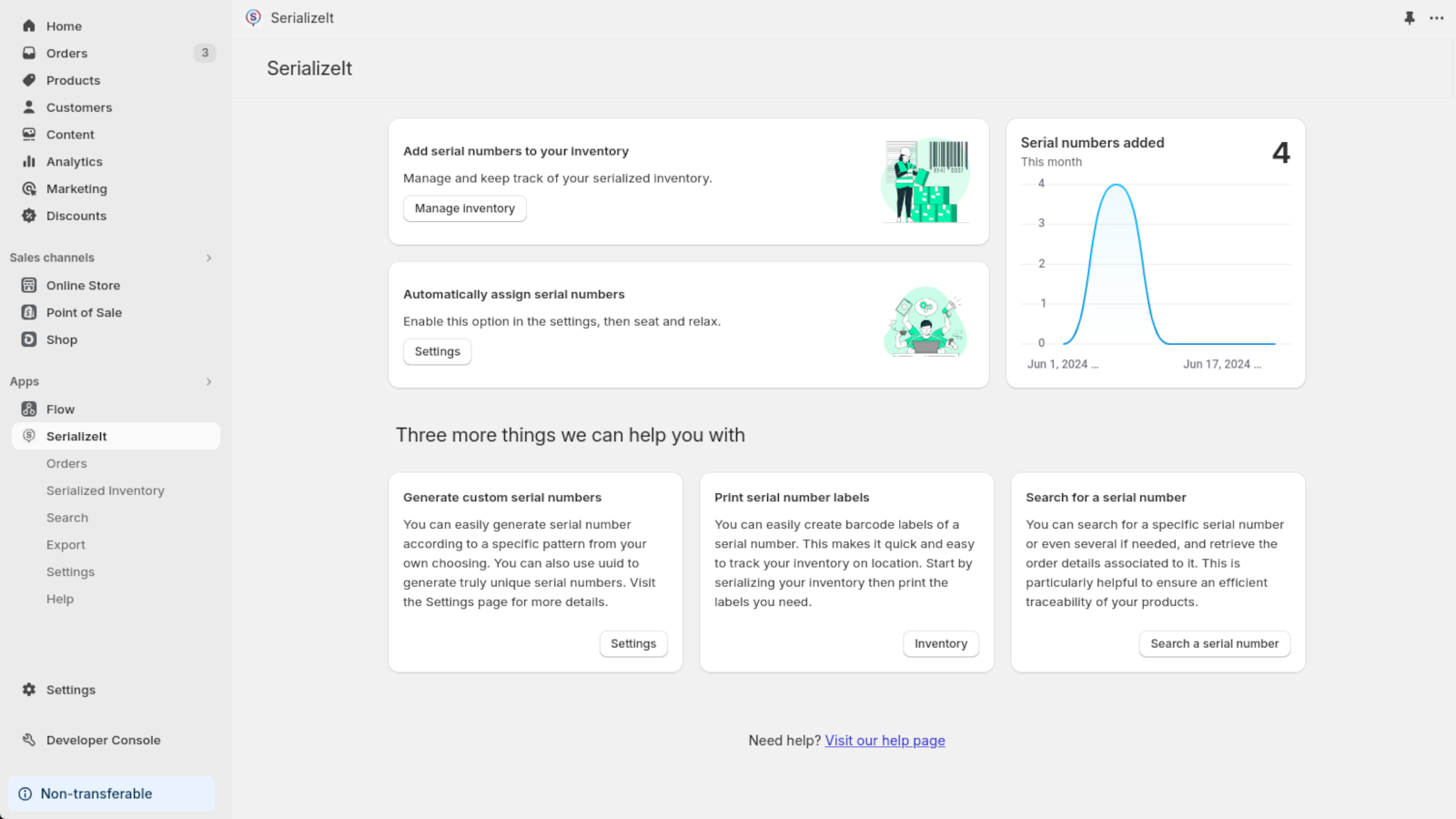This screenshot has width=1456, height=819.
Task: Click the multitasking person illustration
Action: point(925,322)
